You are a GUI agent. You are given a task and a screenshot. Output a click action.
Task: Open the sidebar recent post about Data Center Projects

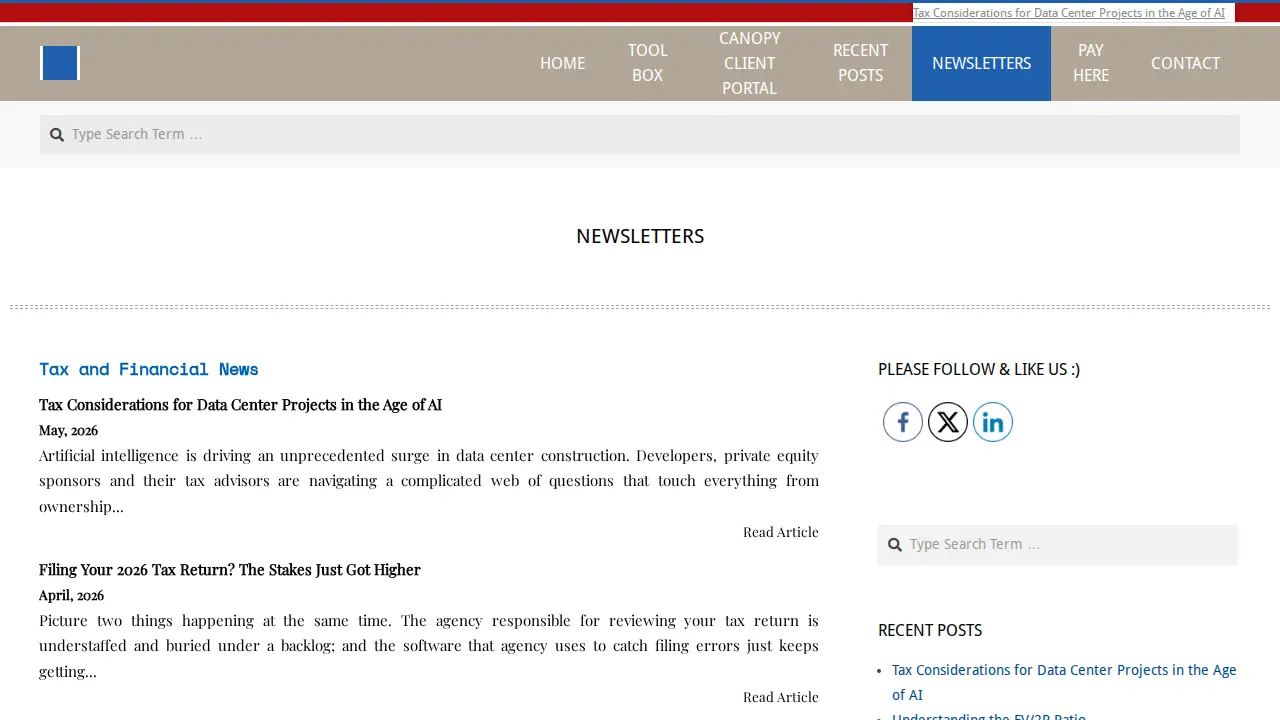pyautogui.click(x=1064, y=682)
